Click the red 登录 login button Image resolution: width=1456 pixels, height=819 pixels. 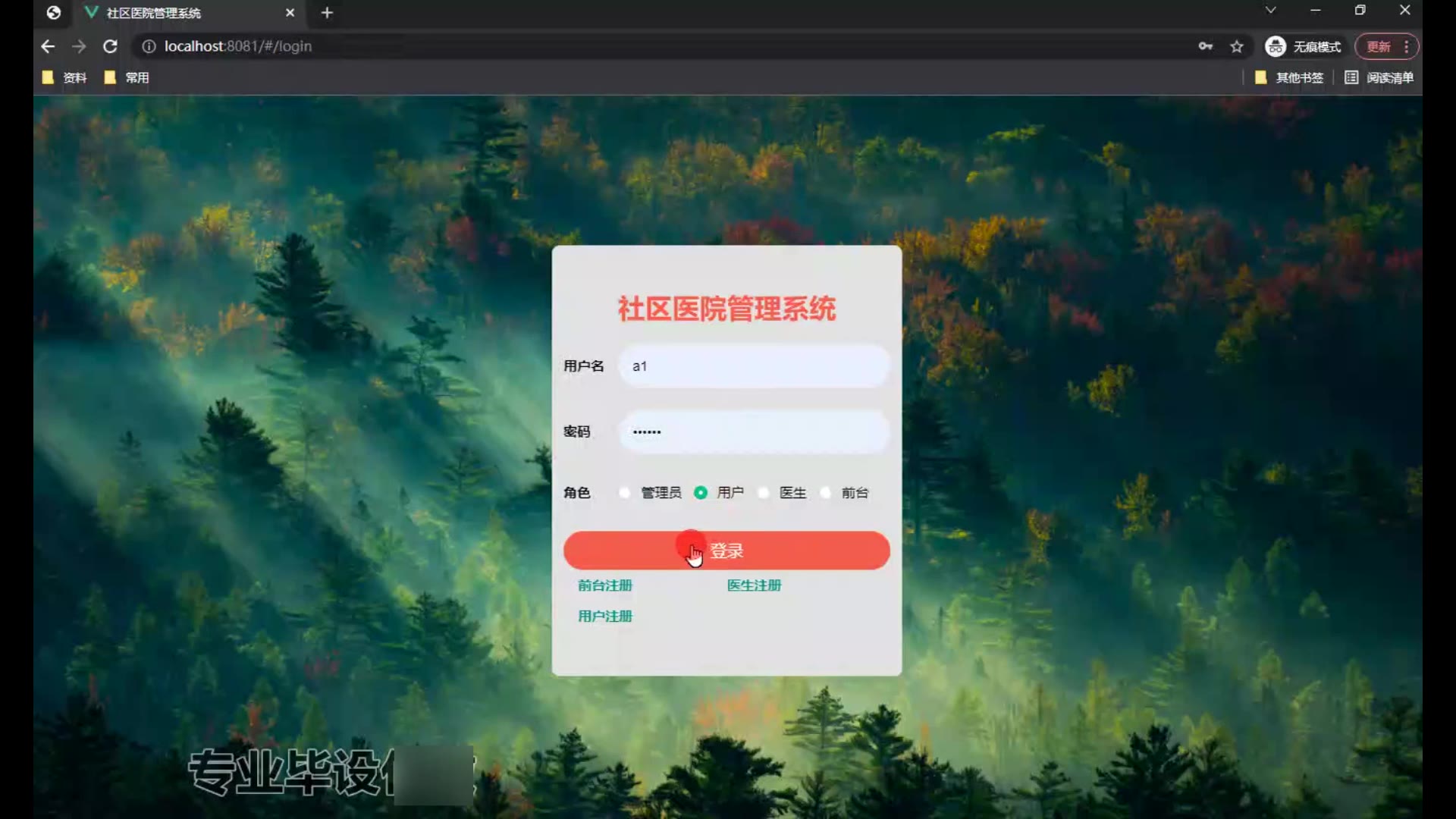[726, 551]
